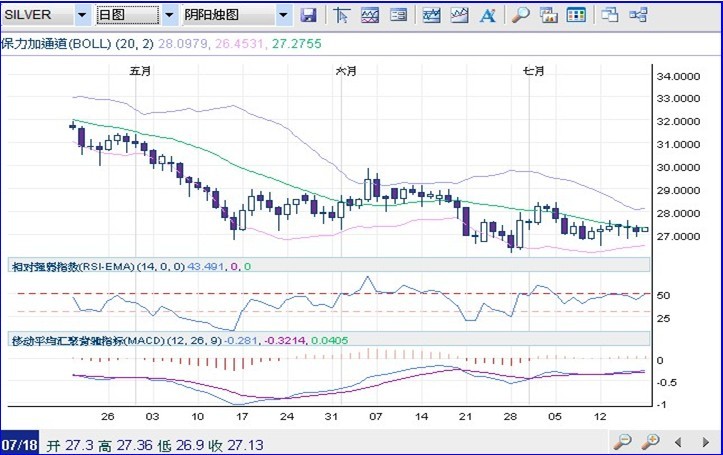This screenshot has height=455, width=723.
Task: Select the text annotation 'A' tool
Action: (487, 15)
